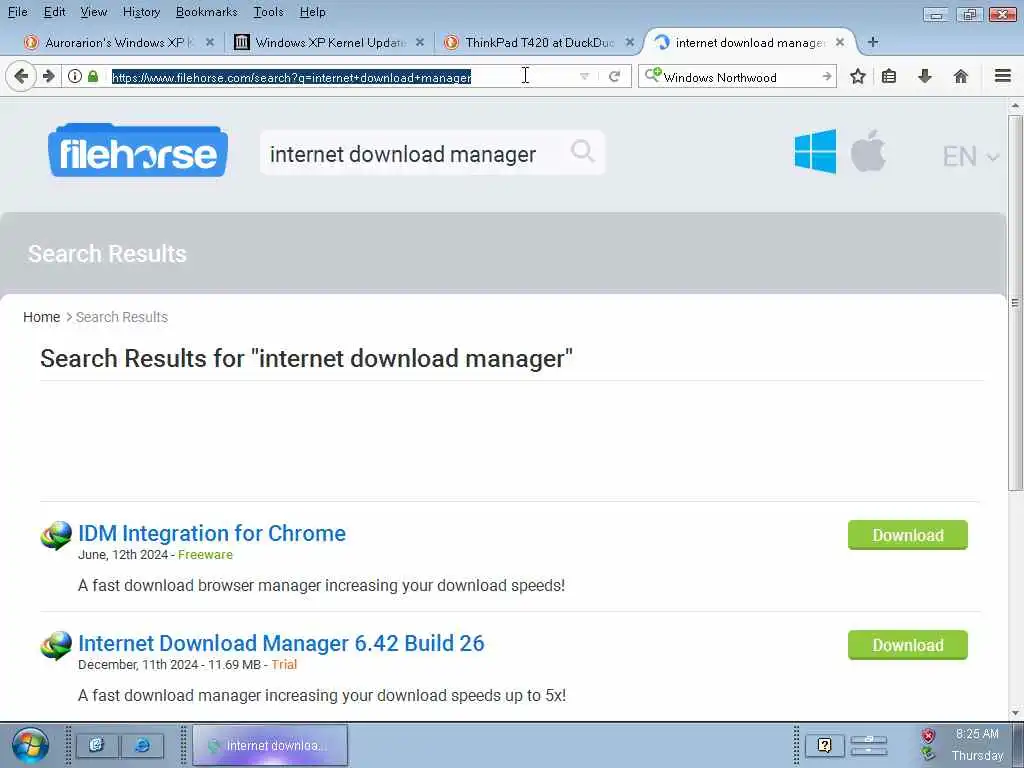Open the URL history dropdown arrow
Viewport: 1024px width, 768px height.
coord(584,76)
